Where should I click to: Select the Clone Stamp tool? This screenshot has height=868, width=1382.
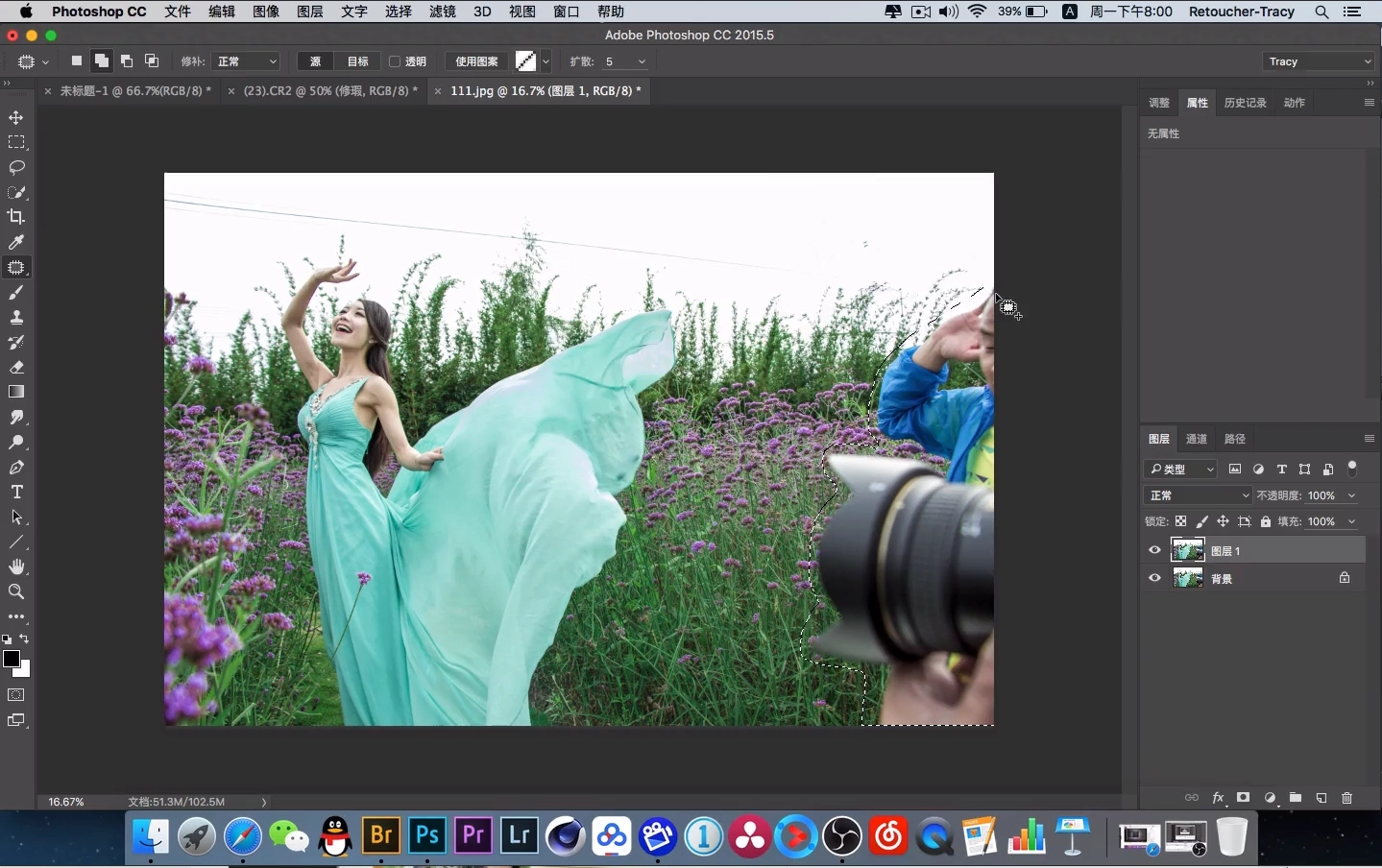(16, 317)
